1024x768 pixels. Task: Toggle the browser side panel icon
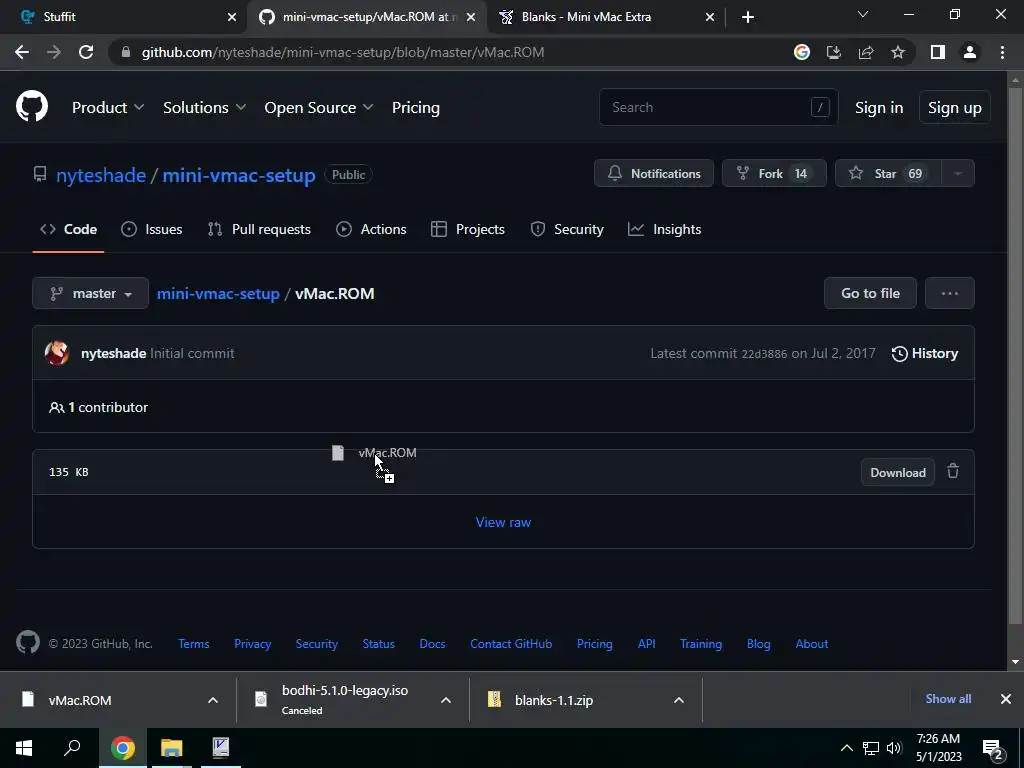click(x=938, y=52)
